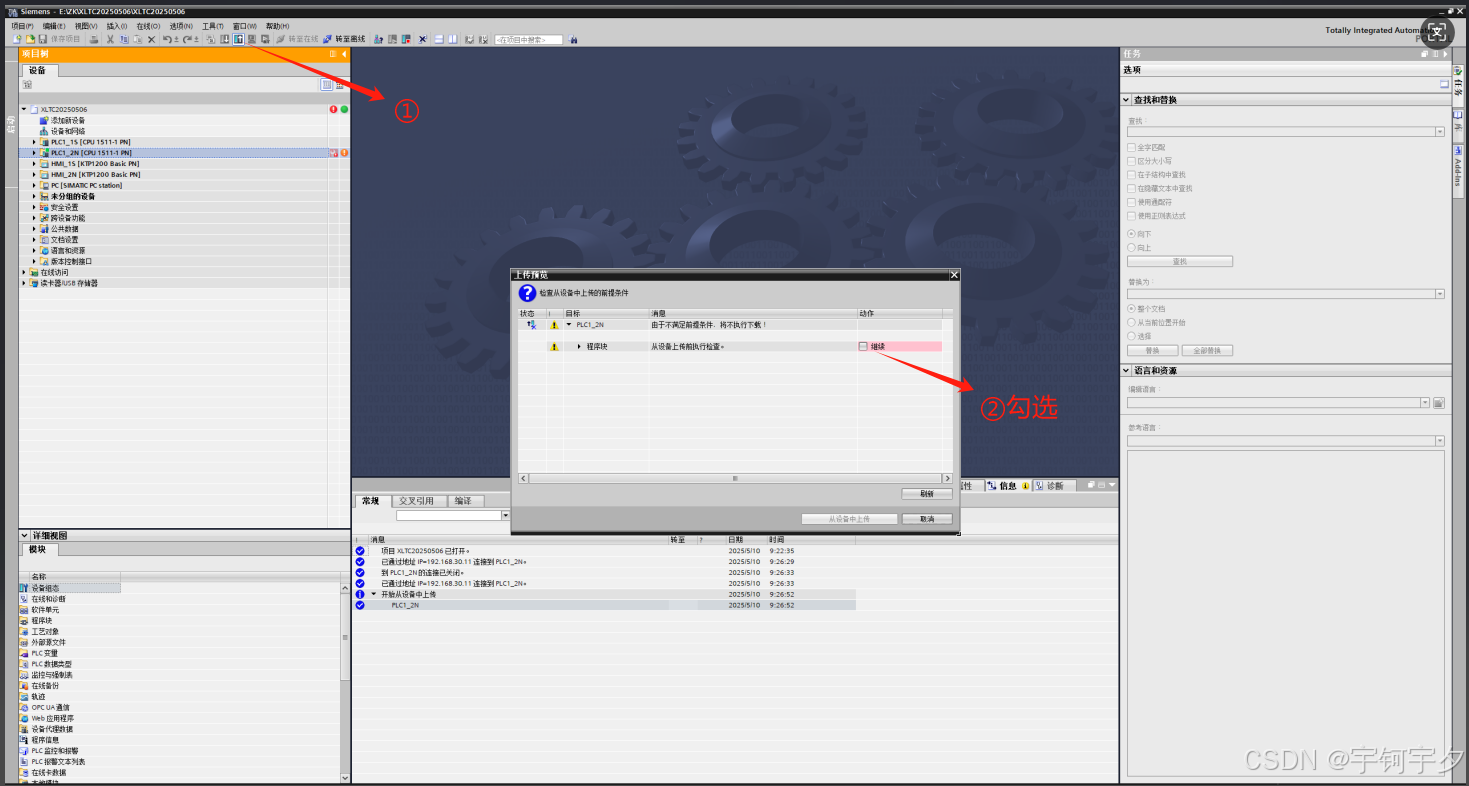Select PLC 变量 in details view list
Image resolution: width=1469 pixels, height=786 pixels.
[x=44, y=653]
